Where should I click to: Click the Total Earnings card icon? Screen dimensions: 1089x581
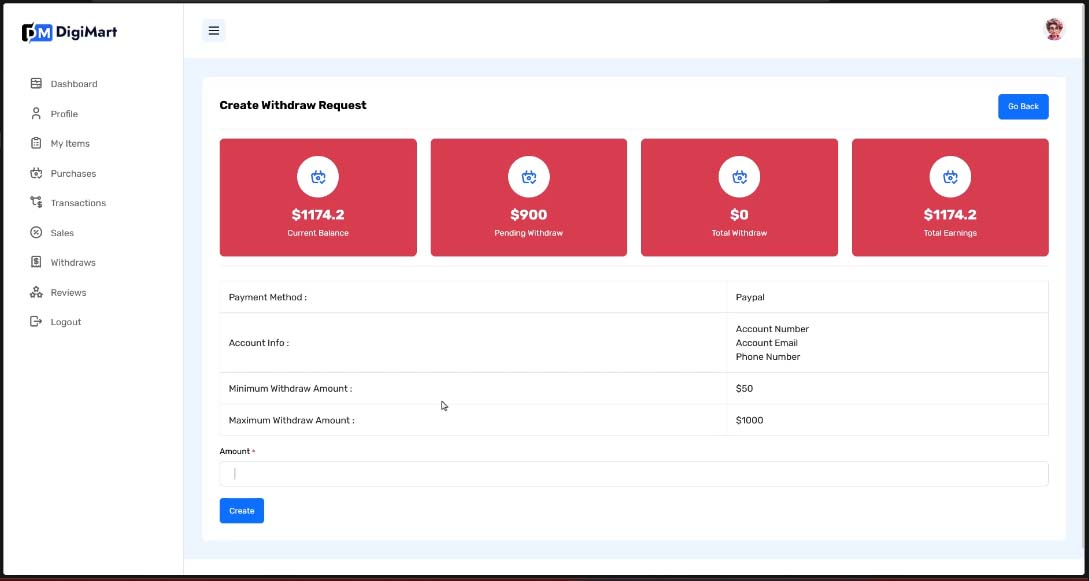point(950,177)
